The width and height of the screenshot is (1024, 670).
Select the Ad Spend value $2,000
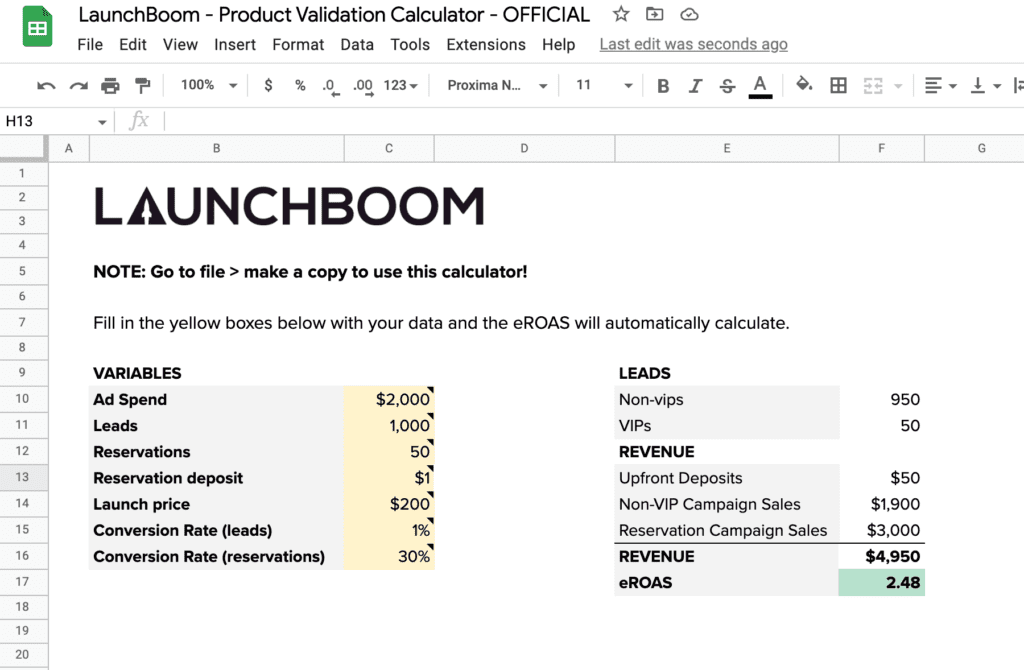[x=389, y=399]
